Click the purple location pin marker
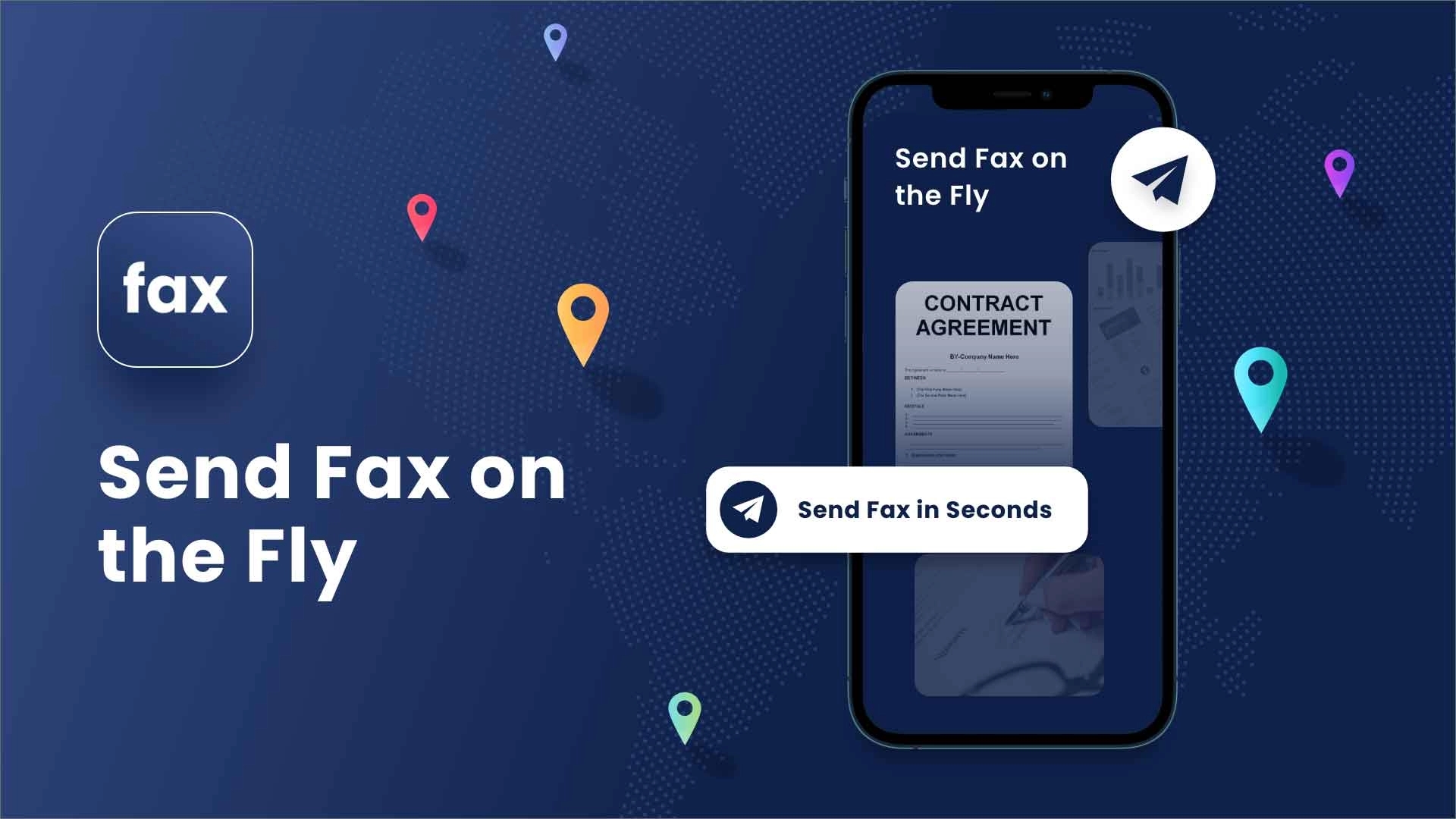 coord(1340,175)
